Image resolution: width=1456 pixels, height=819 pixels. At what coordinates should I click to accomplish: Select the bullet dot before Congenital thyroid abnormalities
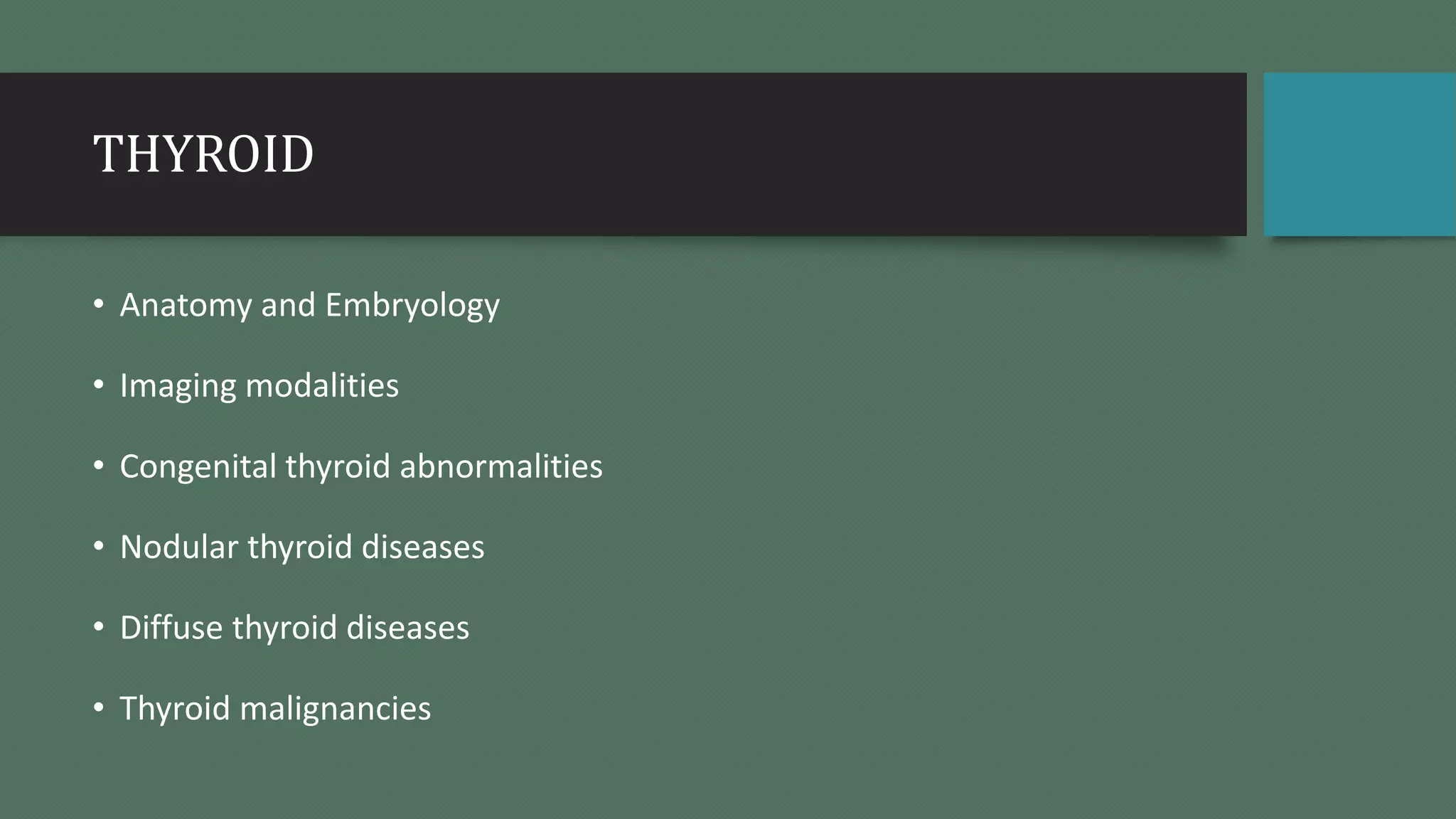click(x=99, y=466)
